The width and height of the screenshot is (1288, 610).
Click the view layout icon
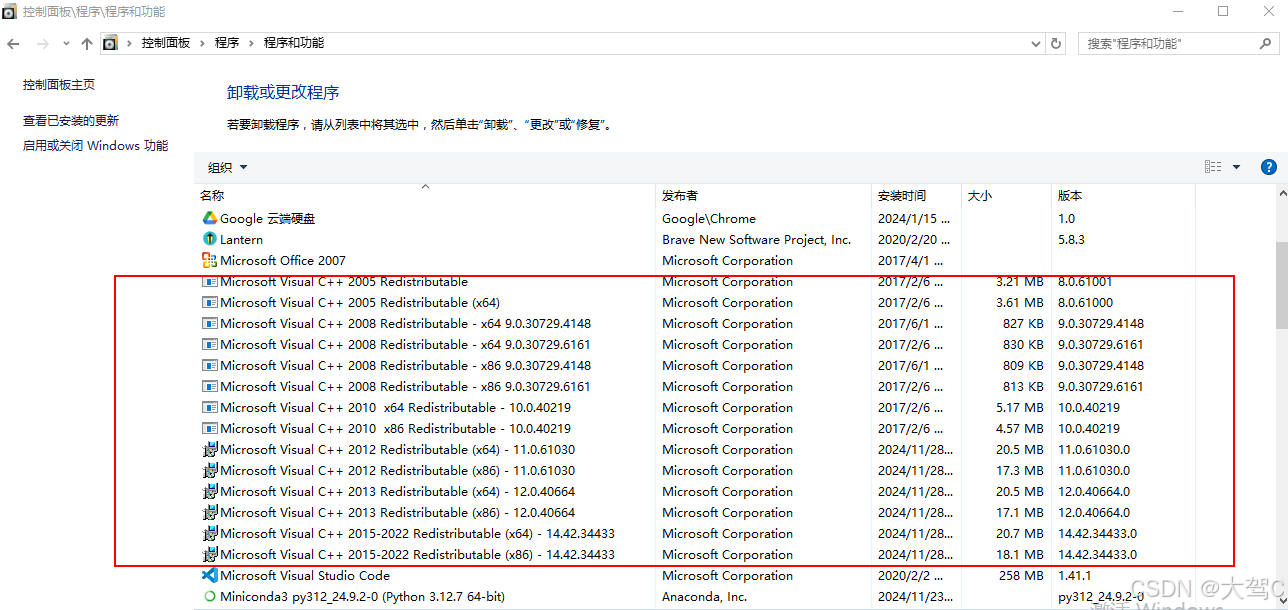1213,167
